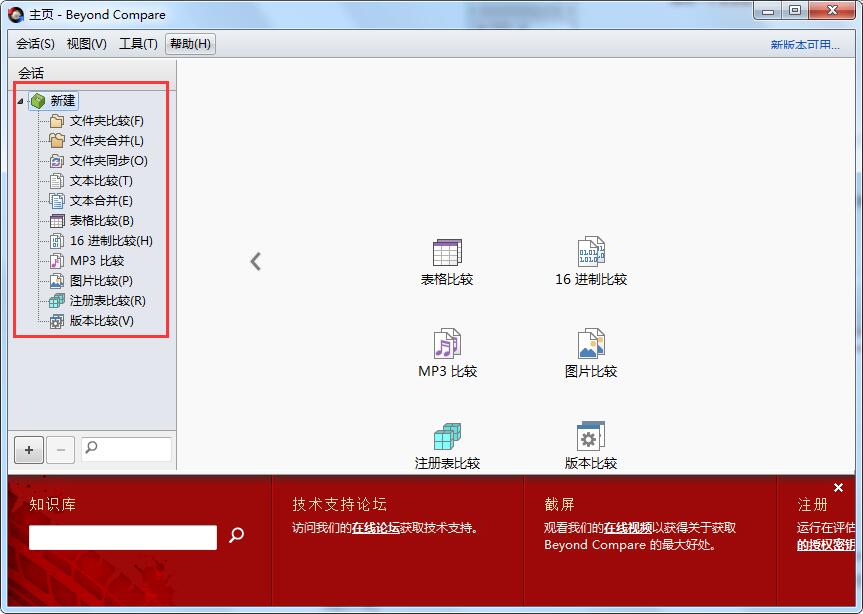
Task: Launch 注册表比较 from the large cube icon
Action: (x=447, y=436)
